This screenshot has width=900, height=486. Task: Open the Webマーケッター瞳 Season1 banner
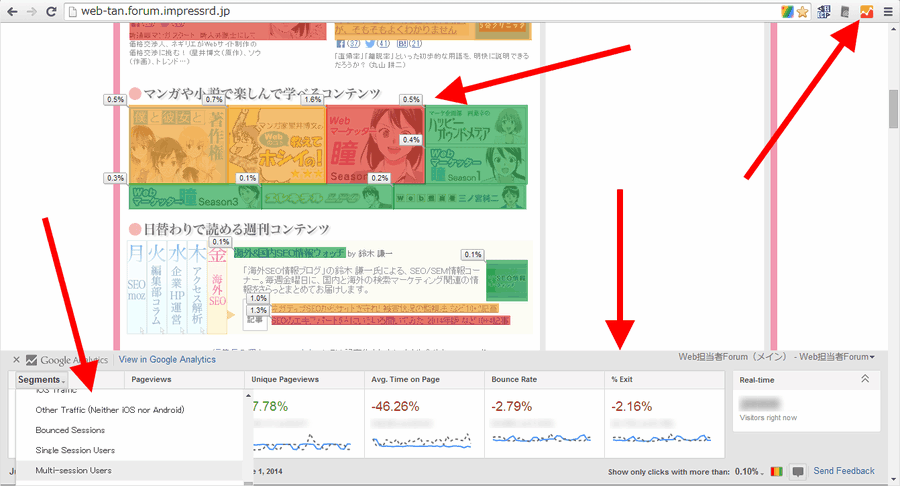(477, 165)
